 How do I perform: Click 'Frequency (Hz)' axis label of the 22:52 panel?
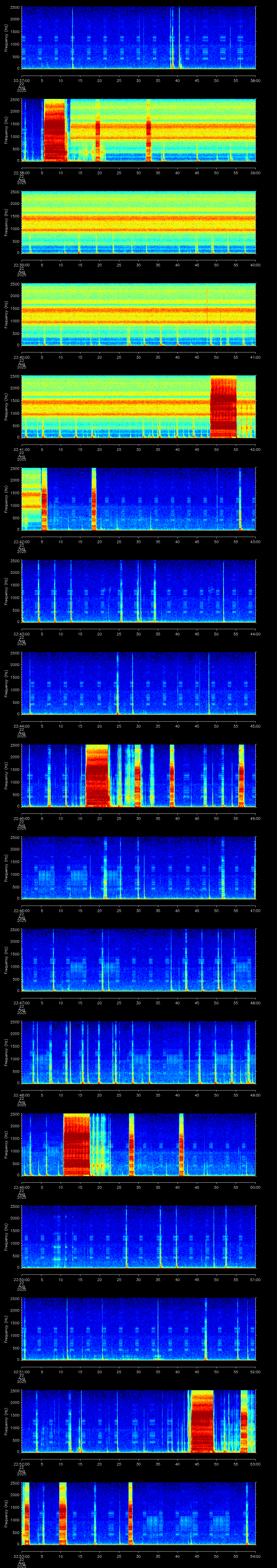(x=6, y=1421)
